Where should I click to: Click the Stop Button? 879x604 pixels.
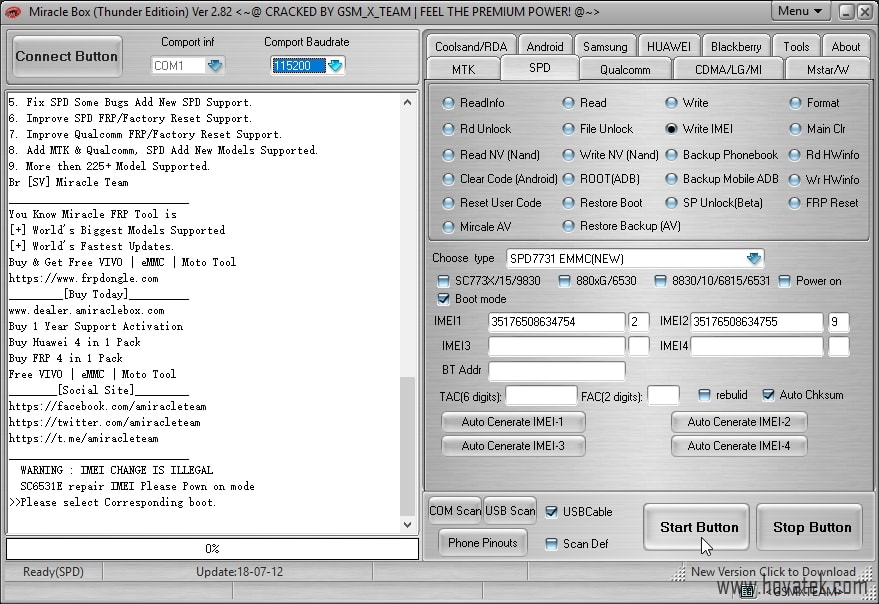pos(811,527)
